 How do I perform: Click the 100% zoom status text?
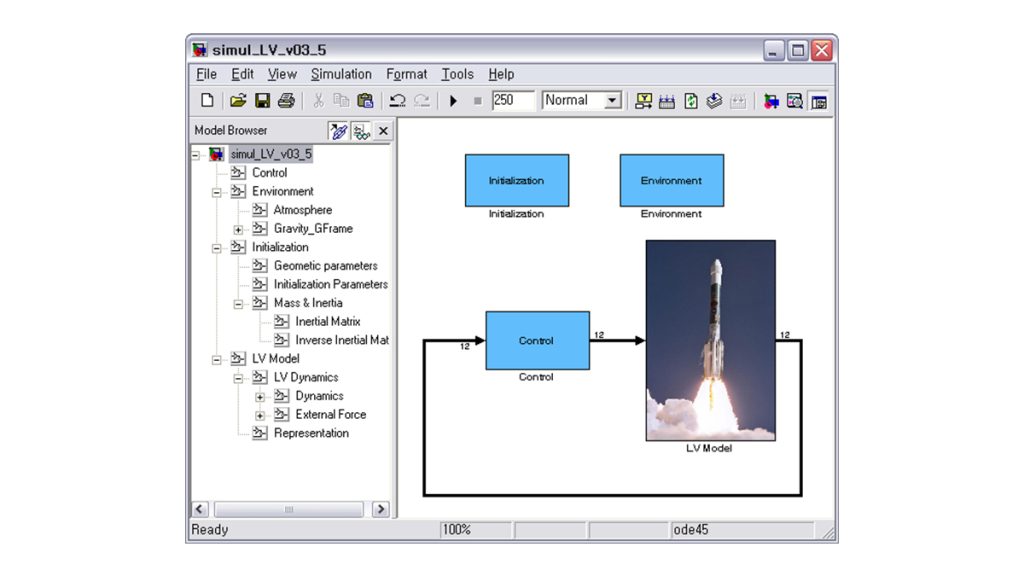click(x=456, y=530)
